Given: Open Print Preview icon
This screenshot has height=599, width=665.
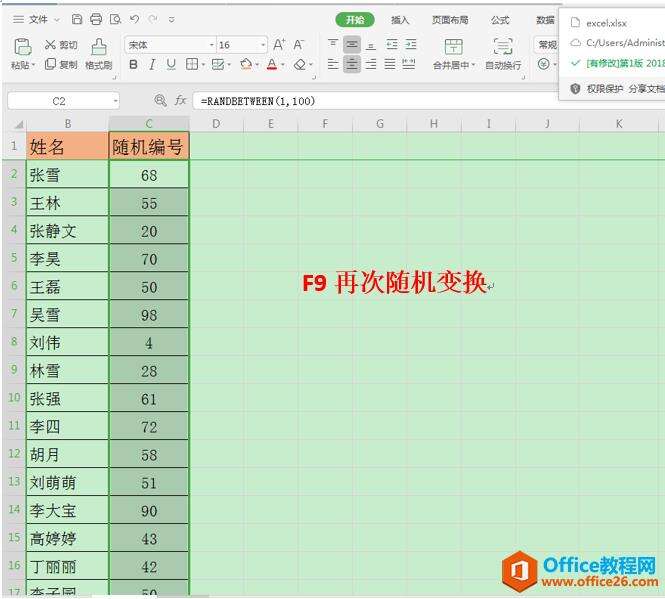Looking at the screenshot, I should point(115,19).
